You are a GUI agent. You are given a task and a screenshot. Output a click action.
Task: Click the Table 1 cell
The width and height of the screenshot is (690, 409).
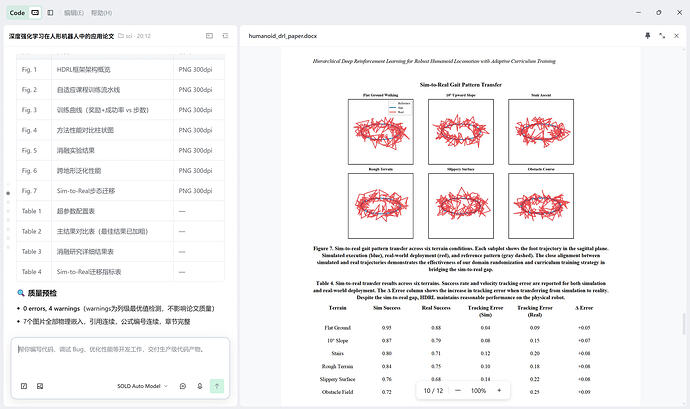point(32,211)
